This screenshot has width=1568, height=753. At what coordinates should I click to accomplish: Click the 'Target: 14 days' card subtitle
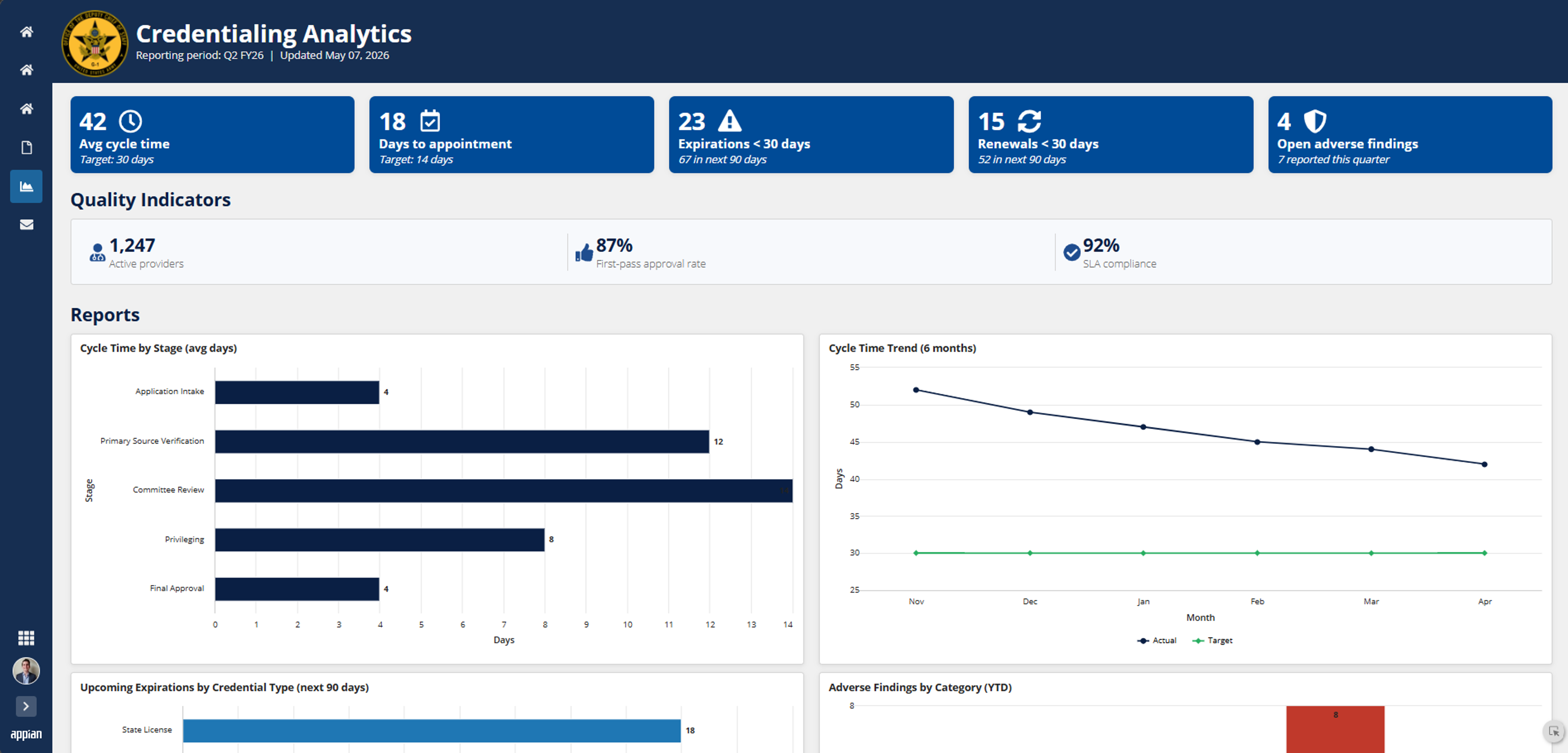pyautogui.click(x=416, y=159)
